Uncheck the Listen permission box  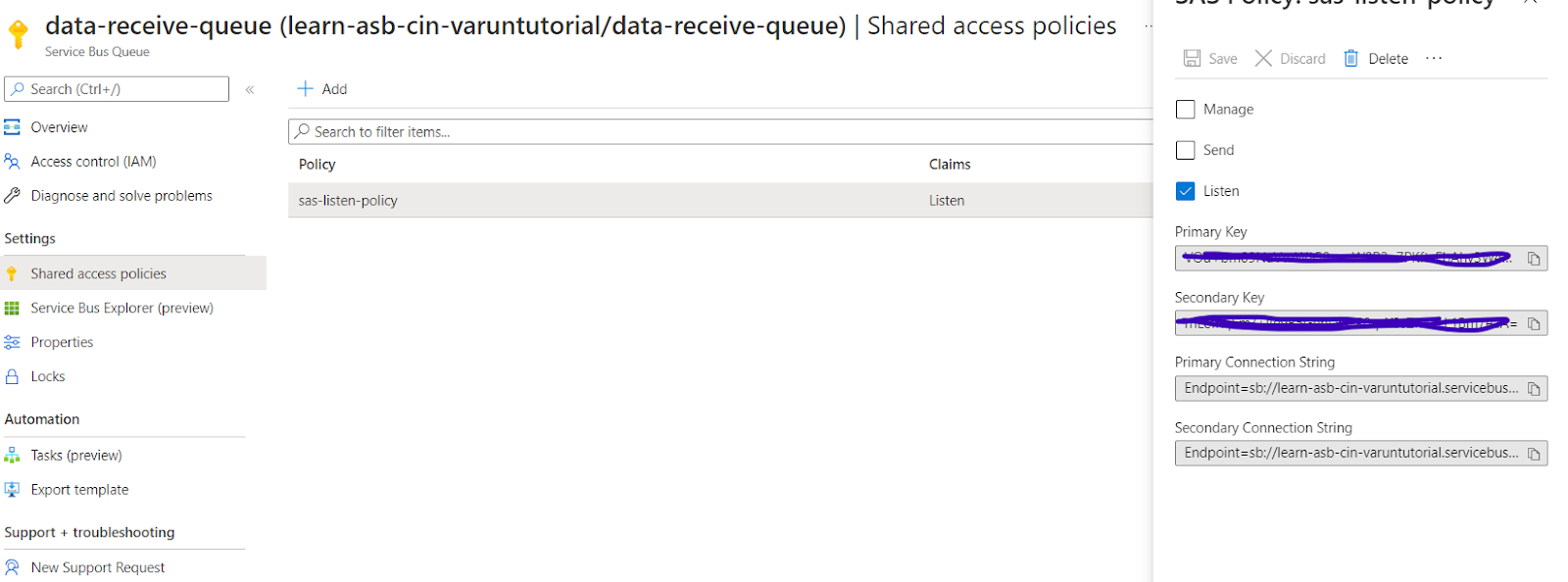point(1185,191)
